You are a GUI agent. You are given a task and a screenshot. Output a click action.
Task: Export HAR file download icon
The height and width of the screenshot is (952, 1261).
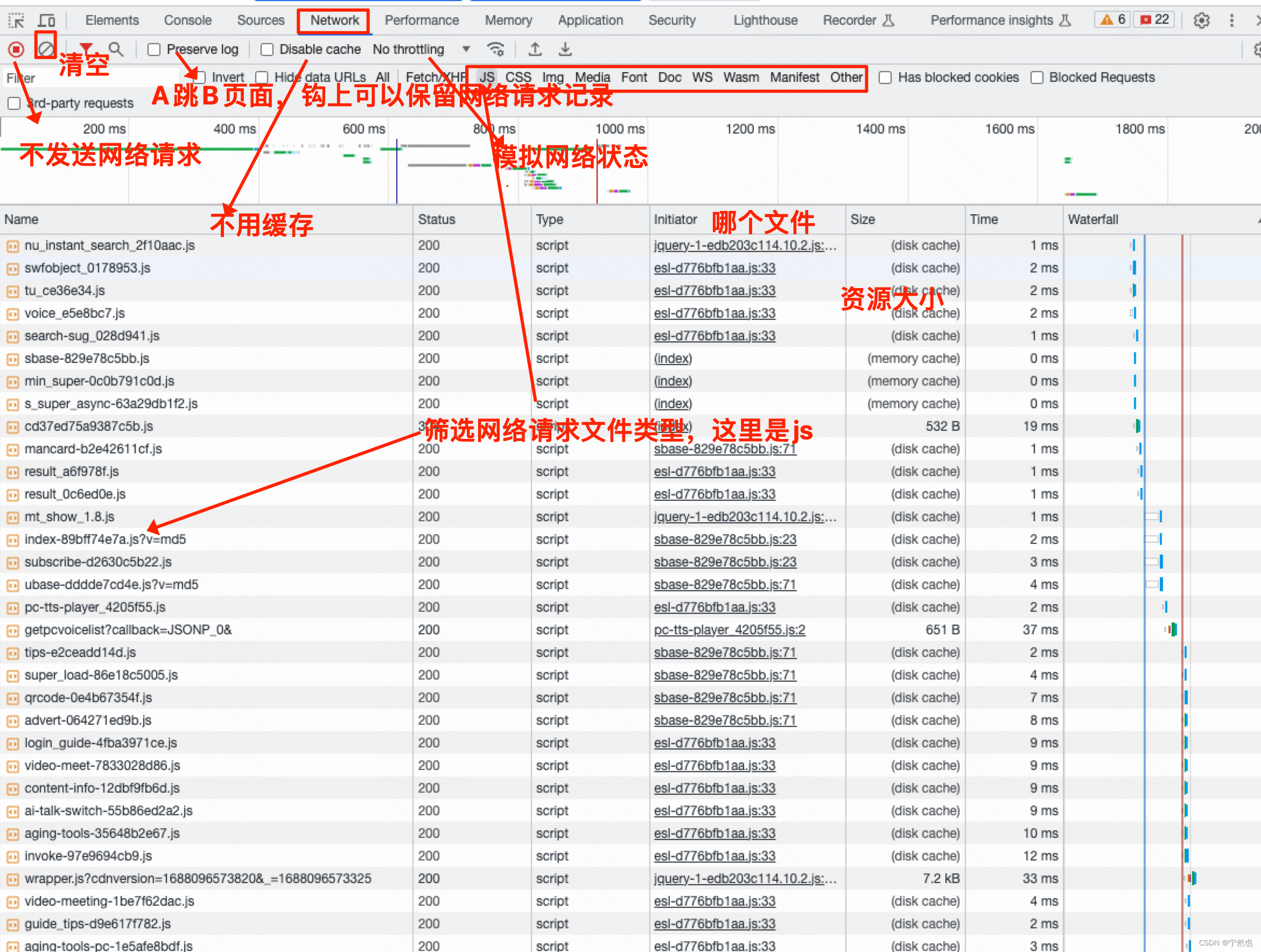pyautogui.click(x=565, y=49)
